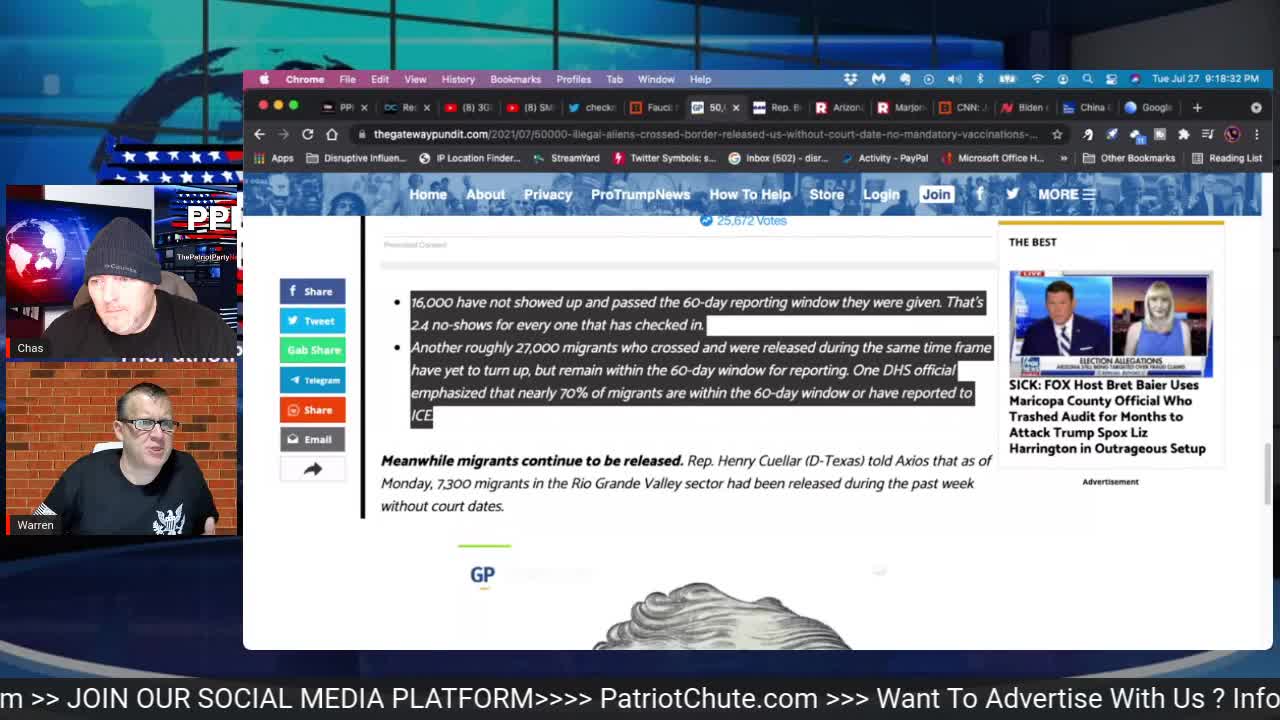Click the forward arrow share icon
Image resolution: width=1280 pixels, height=720 pixels.
tap(312, 469)
